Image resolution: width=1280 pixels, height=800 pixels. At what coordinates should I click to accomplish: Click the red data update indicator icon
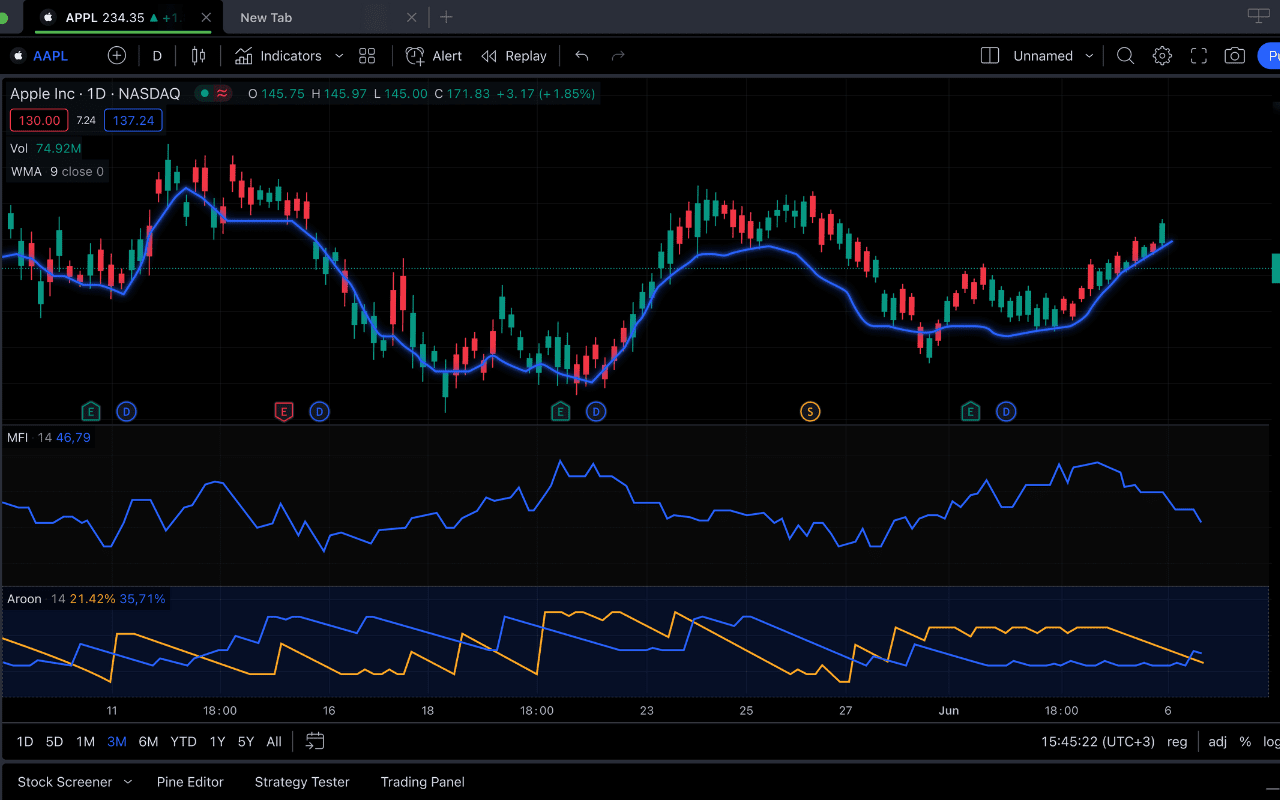tap(222, 93)
